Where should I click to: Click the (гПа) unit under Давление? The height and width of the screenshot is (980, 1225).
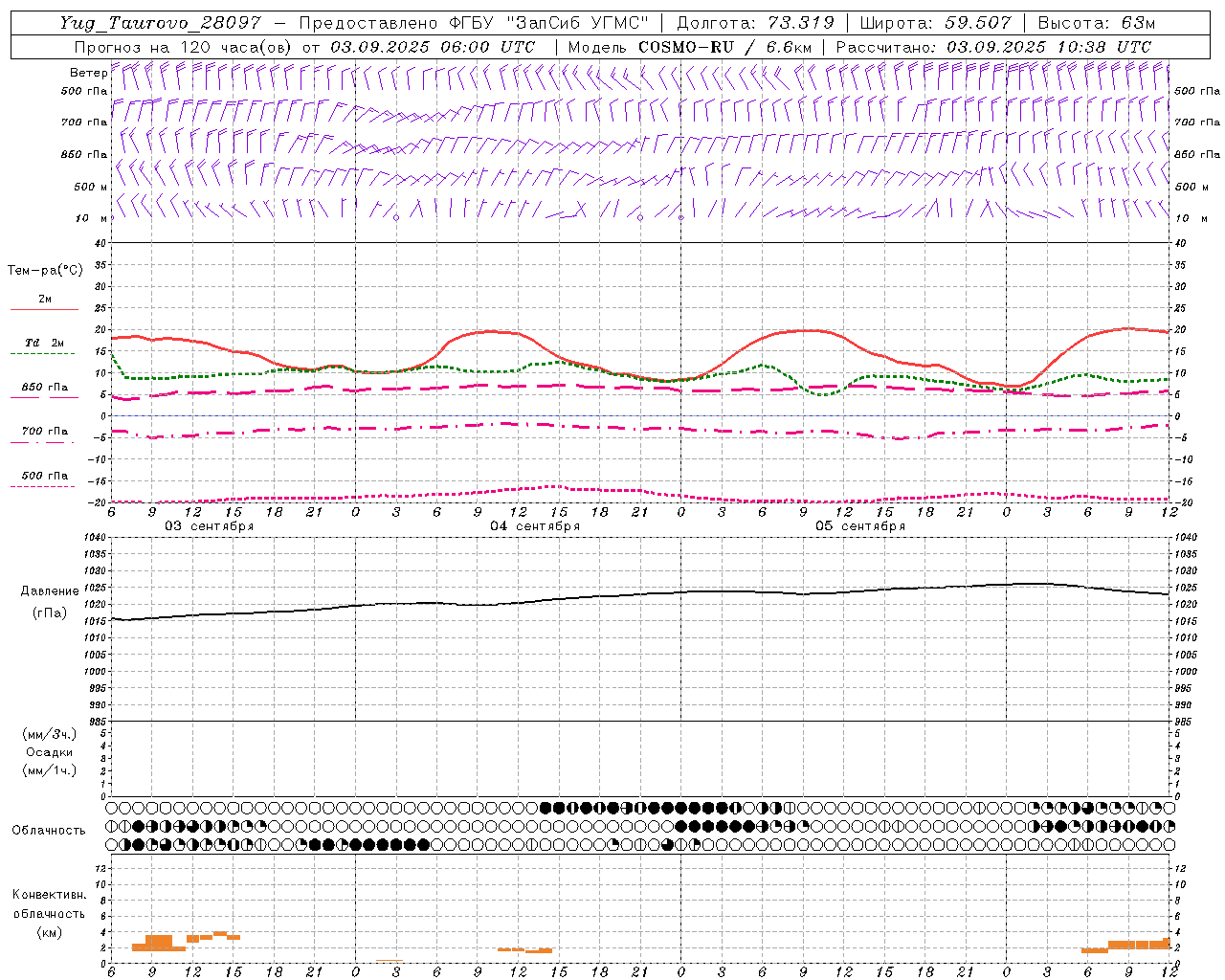pos(48,612)
